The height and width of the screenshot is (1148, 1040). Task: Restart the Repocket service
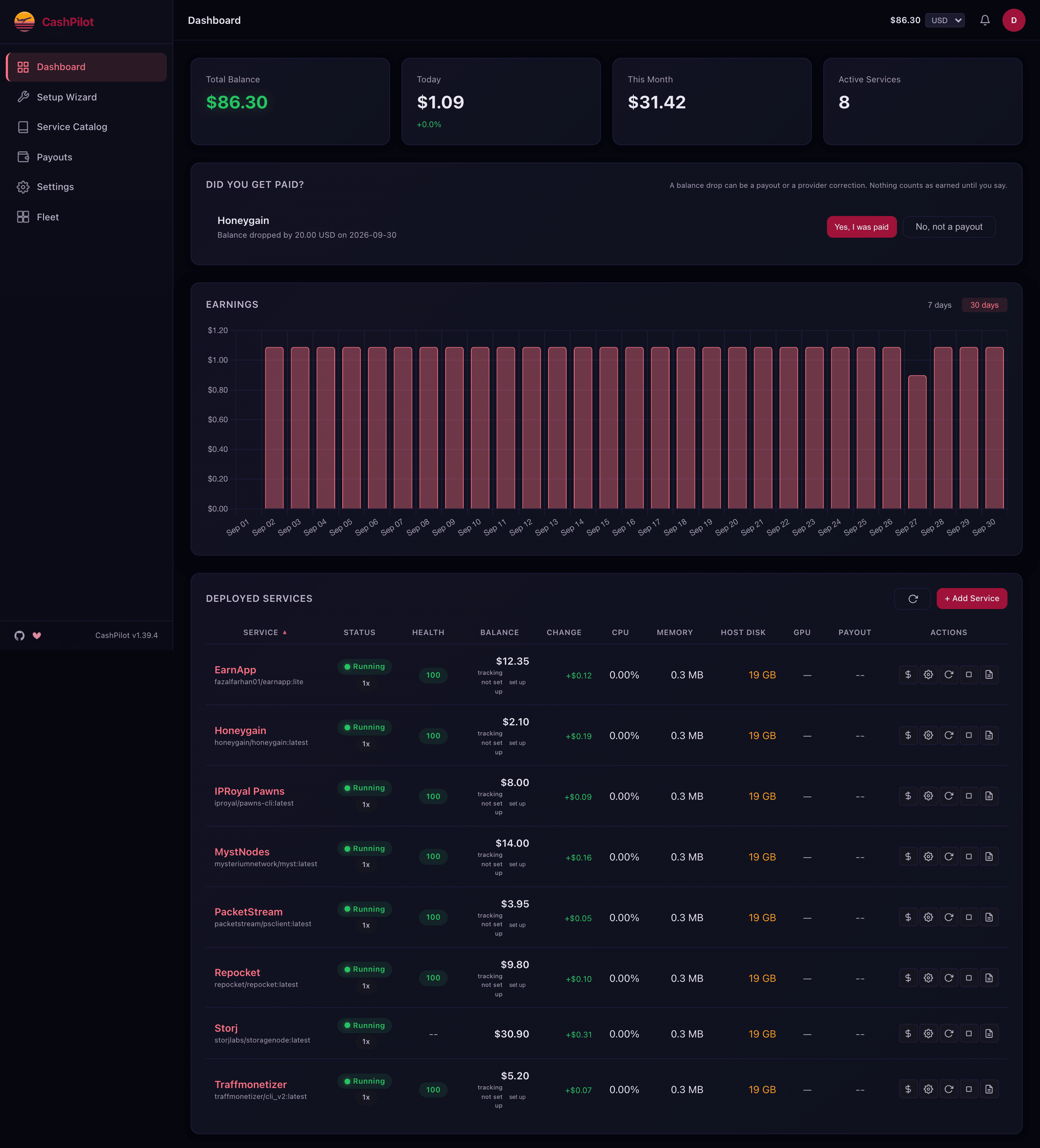click(x=949, y=978)
